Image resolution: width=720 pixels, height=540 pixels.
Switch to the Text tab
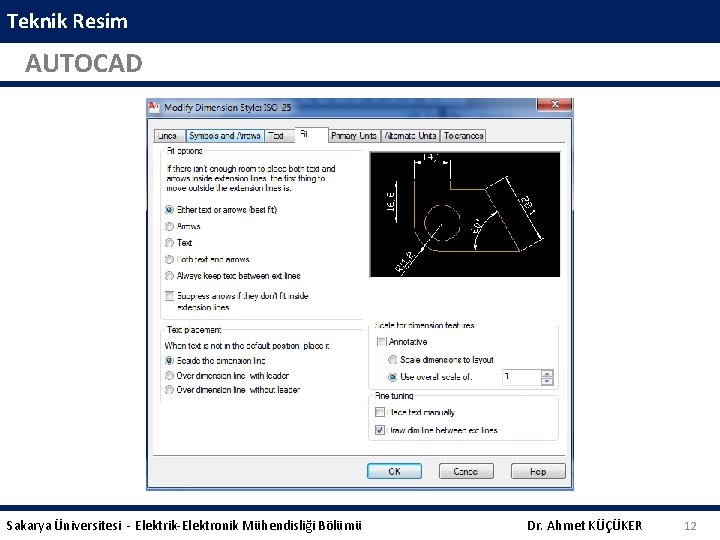tap(279, 136)
